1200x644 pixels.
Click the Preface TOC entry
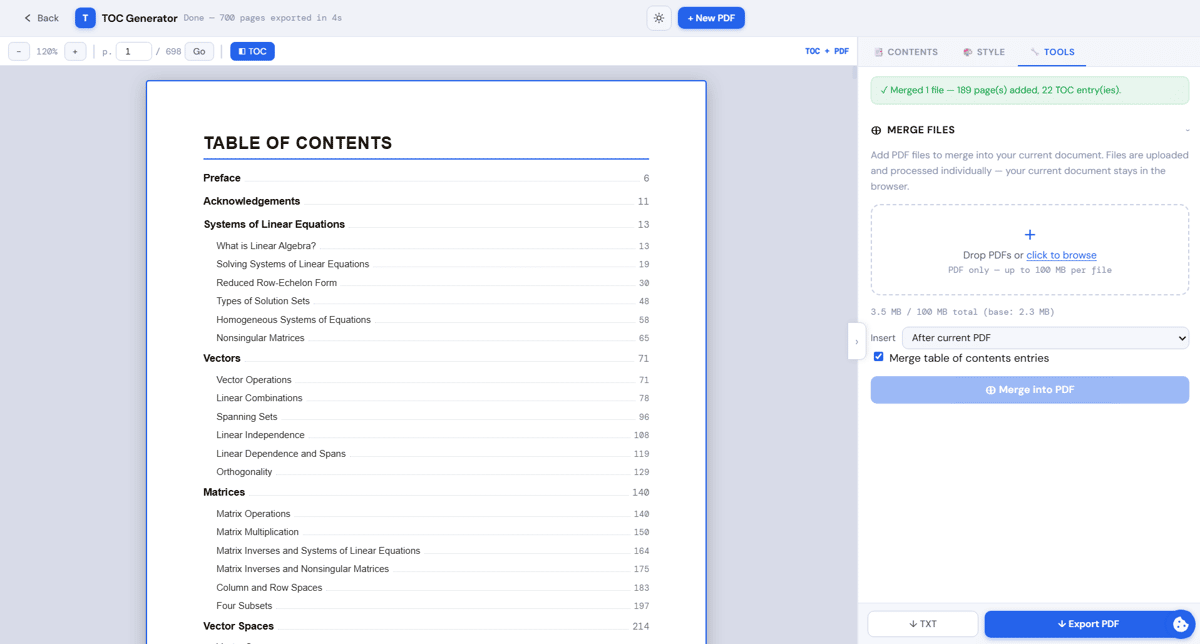tap(426, 178)
